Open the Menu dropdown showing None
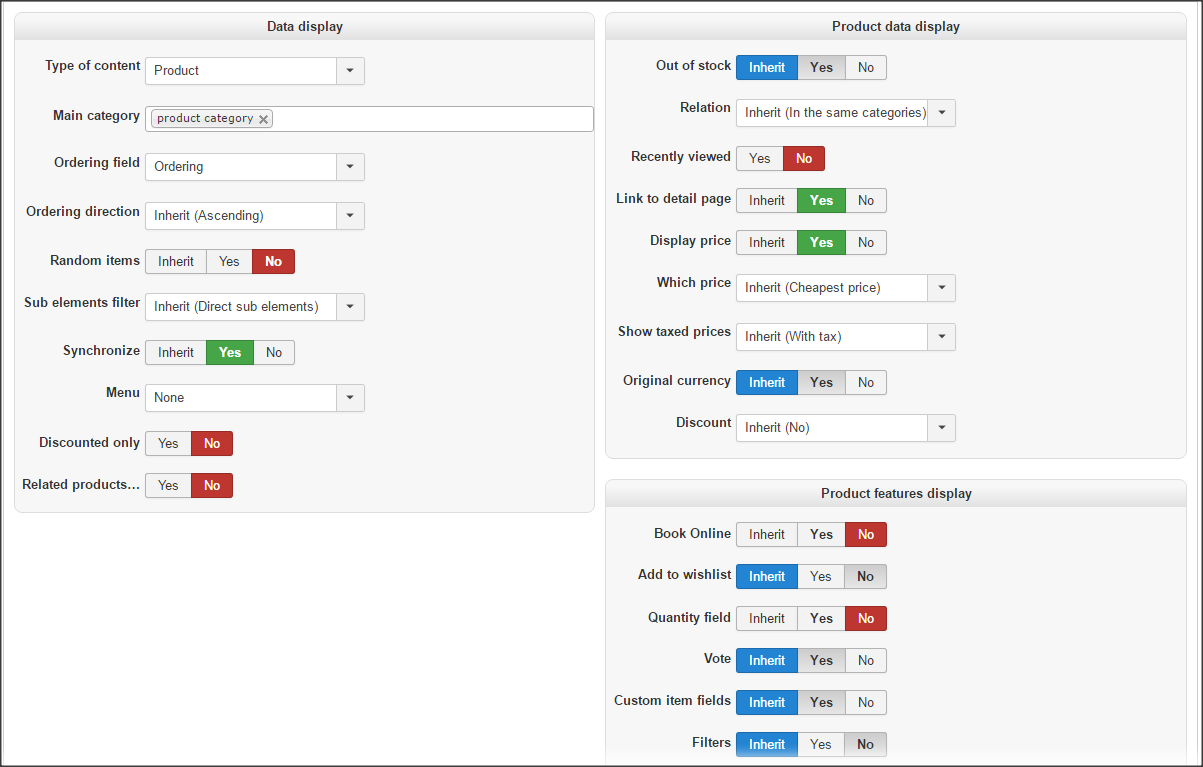Image resolution: width=1203 pixels, height=767 pixels. (x=350, y=398)
